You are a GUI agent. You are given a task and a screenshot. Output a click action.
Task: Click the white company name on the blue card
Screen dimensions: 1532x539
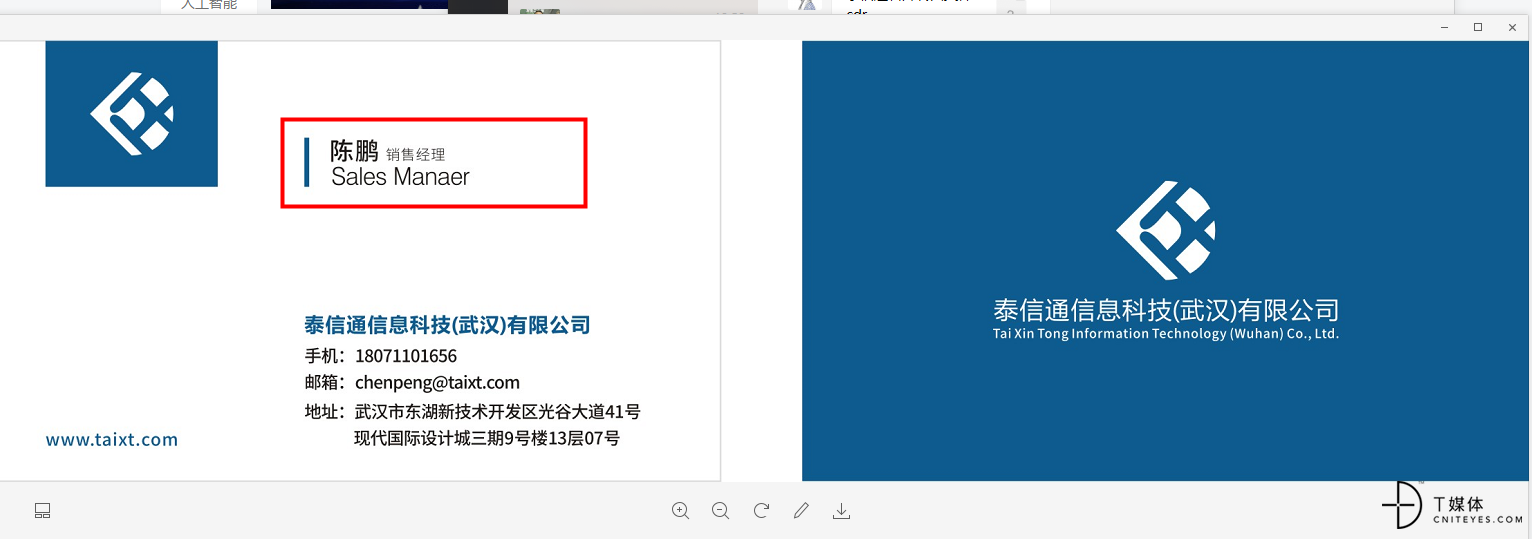(1166, 310)
